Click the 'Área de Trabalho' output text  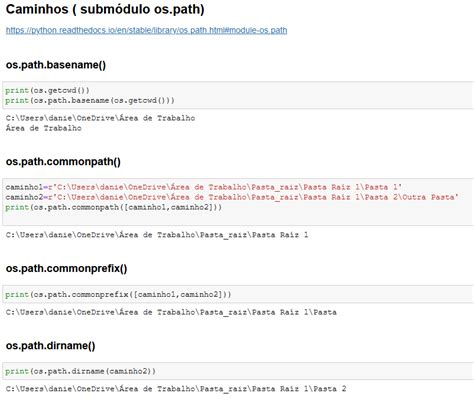click(x=44, y=128)
